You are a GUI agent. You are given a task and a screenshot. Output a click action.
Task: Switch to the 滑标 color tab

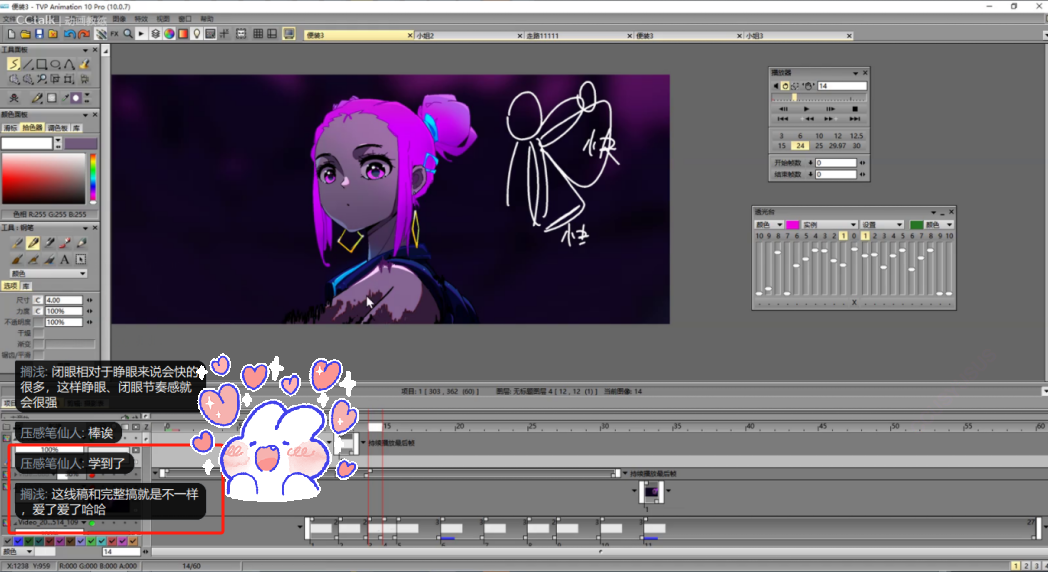click(10, 128)
